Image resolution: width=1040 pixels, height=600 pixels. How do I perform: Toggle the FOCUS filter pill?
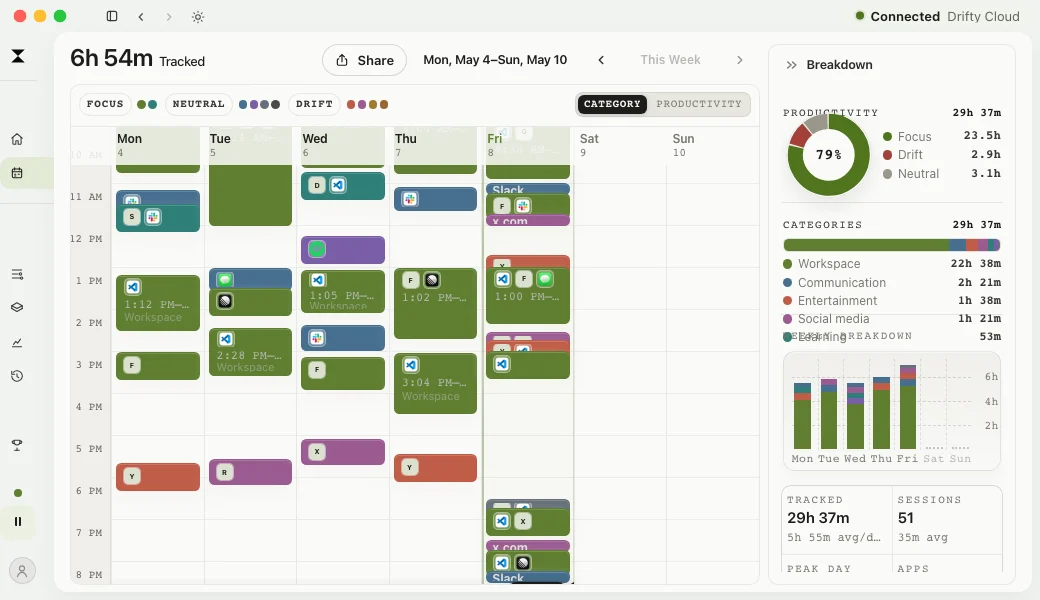pyautogui.click(x=105, y=104)
